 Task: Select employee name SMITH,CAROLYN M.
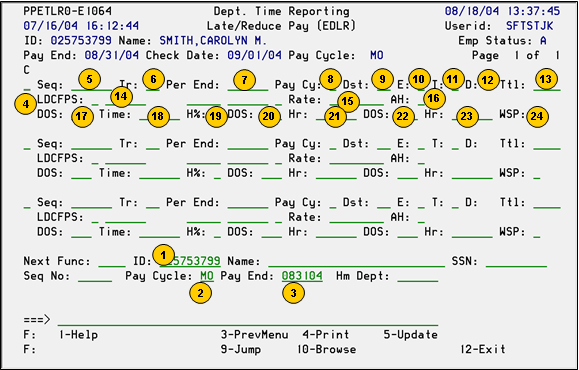click(x=213, y=40)
